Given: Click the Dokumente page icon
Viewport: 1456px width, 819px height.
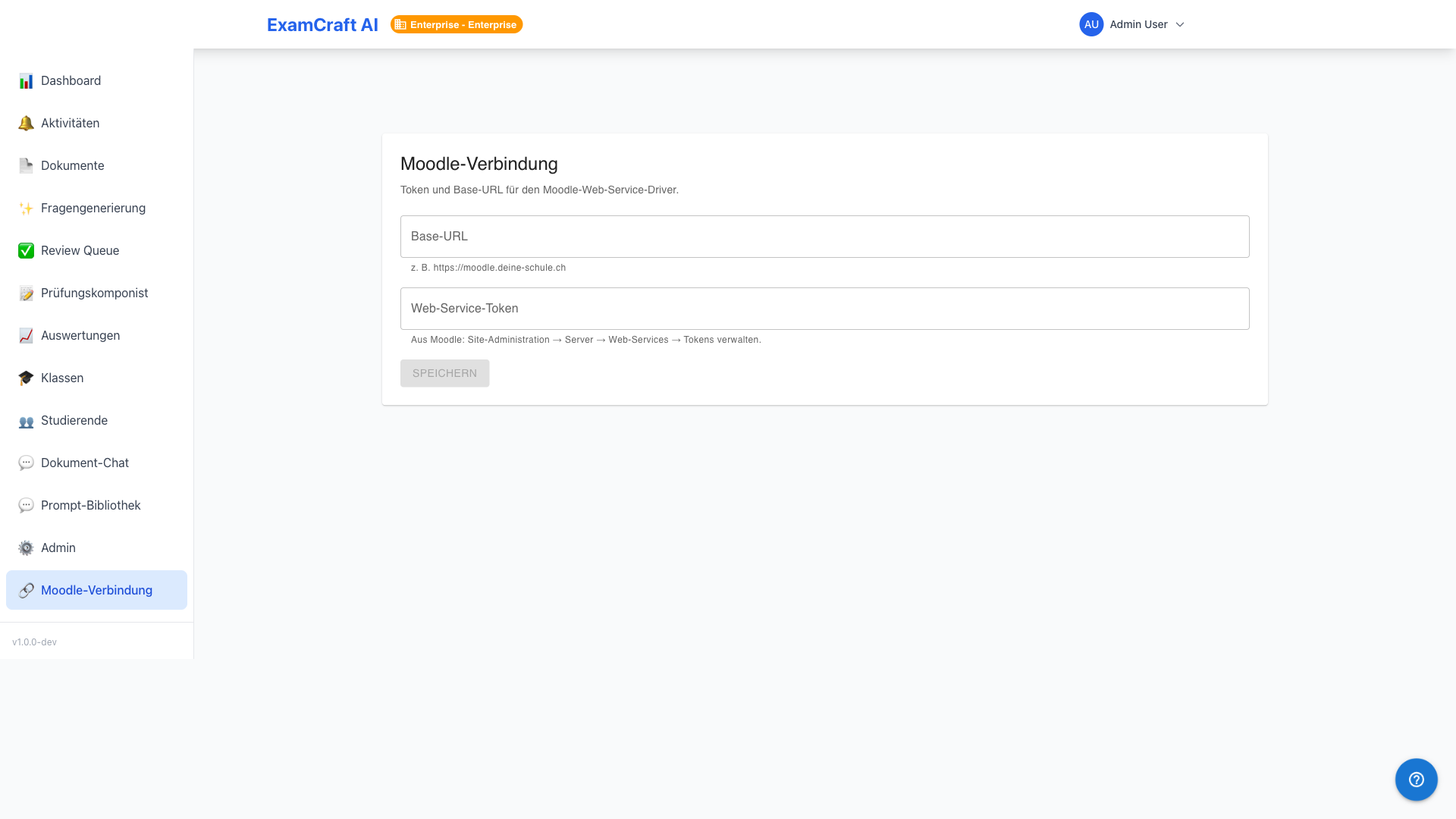Looking at the screenshot, I should click(26, 166).
